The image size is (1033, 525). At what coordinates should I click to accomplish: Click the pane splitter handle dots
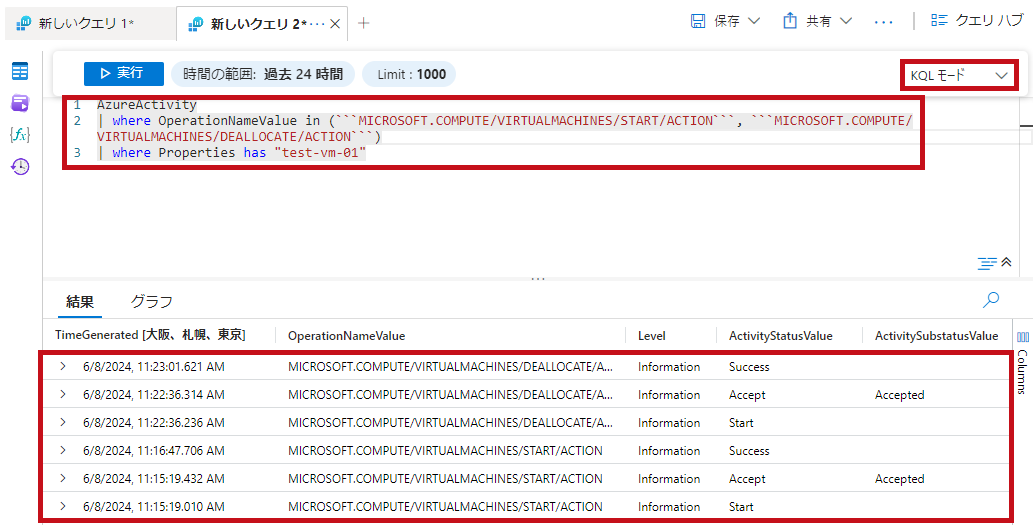coord(538,279)
